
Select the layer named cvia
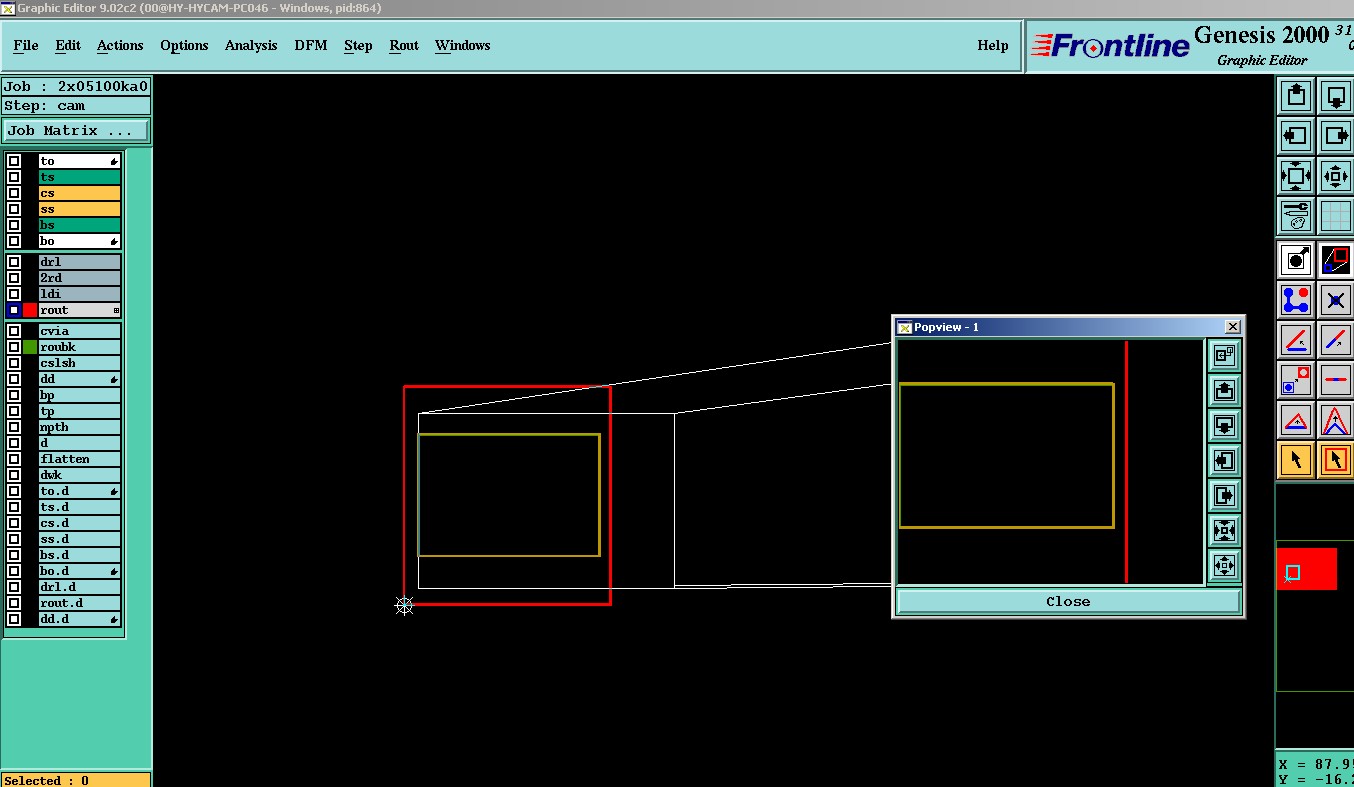[x=80, y=331]
